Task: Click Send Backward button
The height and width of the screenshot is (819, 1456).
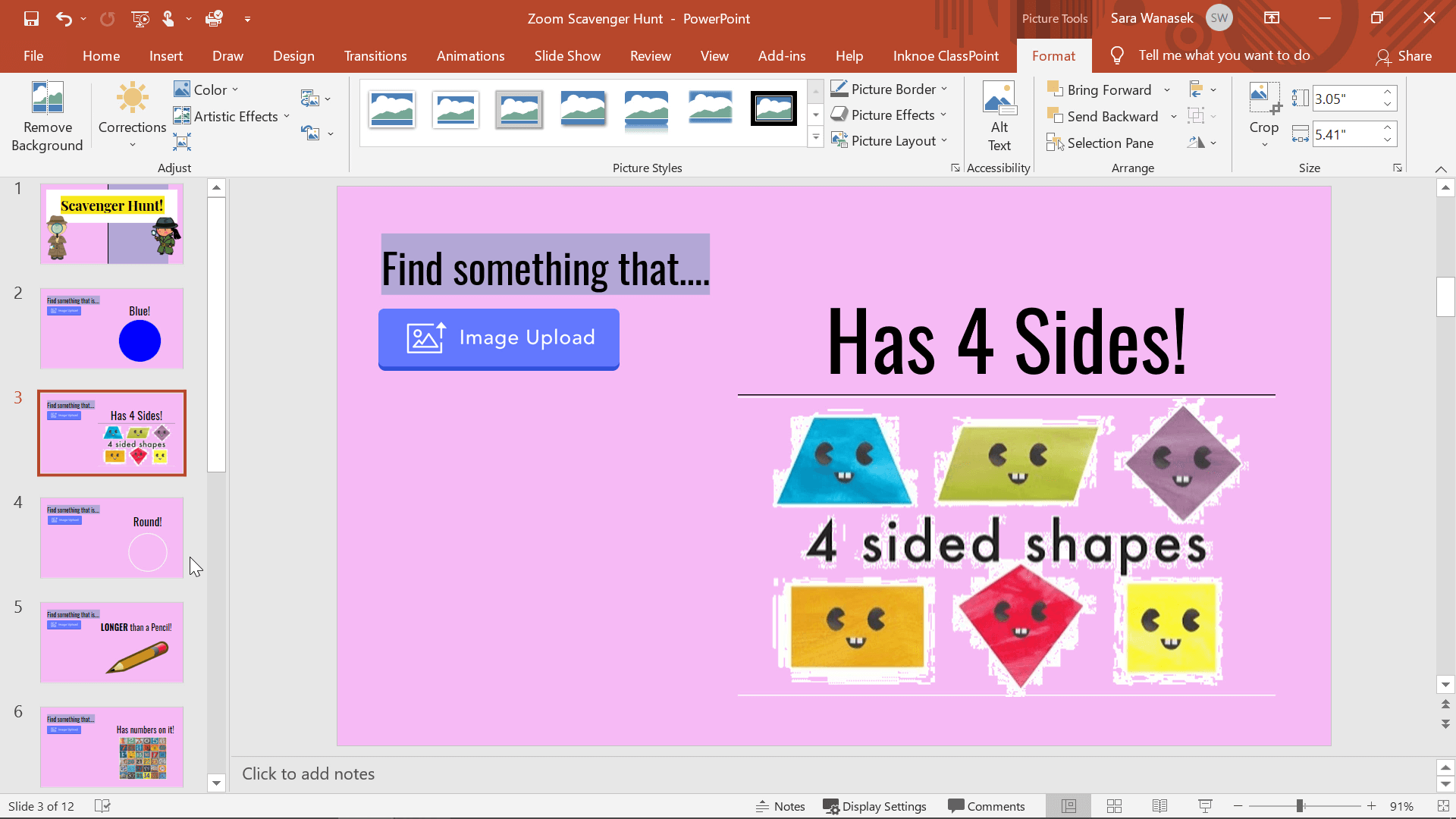Action: coord(1103,117)
